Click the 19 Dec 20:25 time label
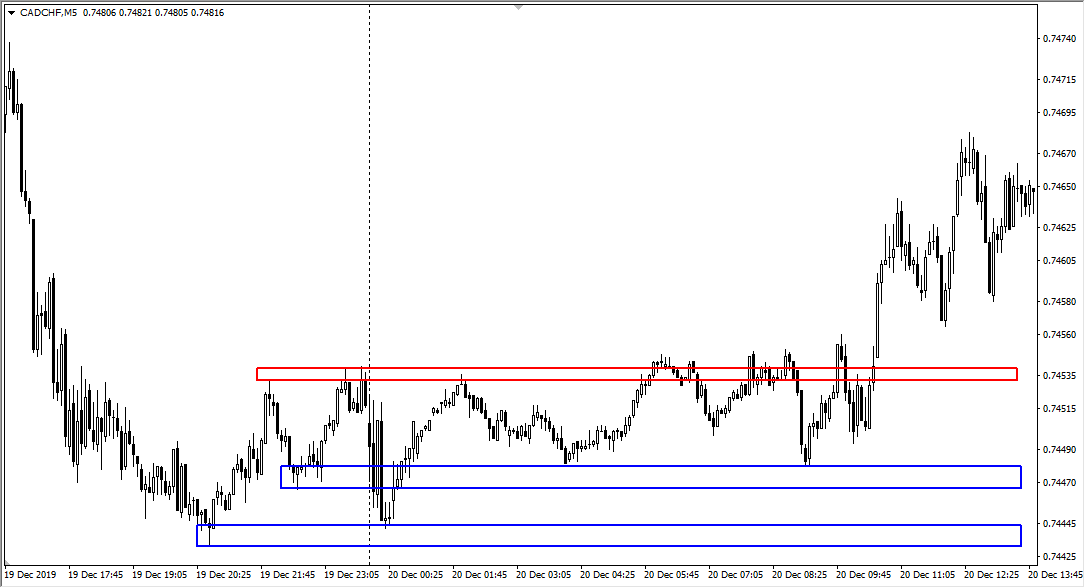This screenshot has height=588, width=1085. click(222, 575)
